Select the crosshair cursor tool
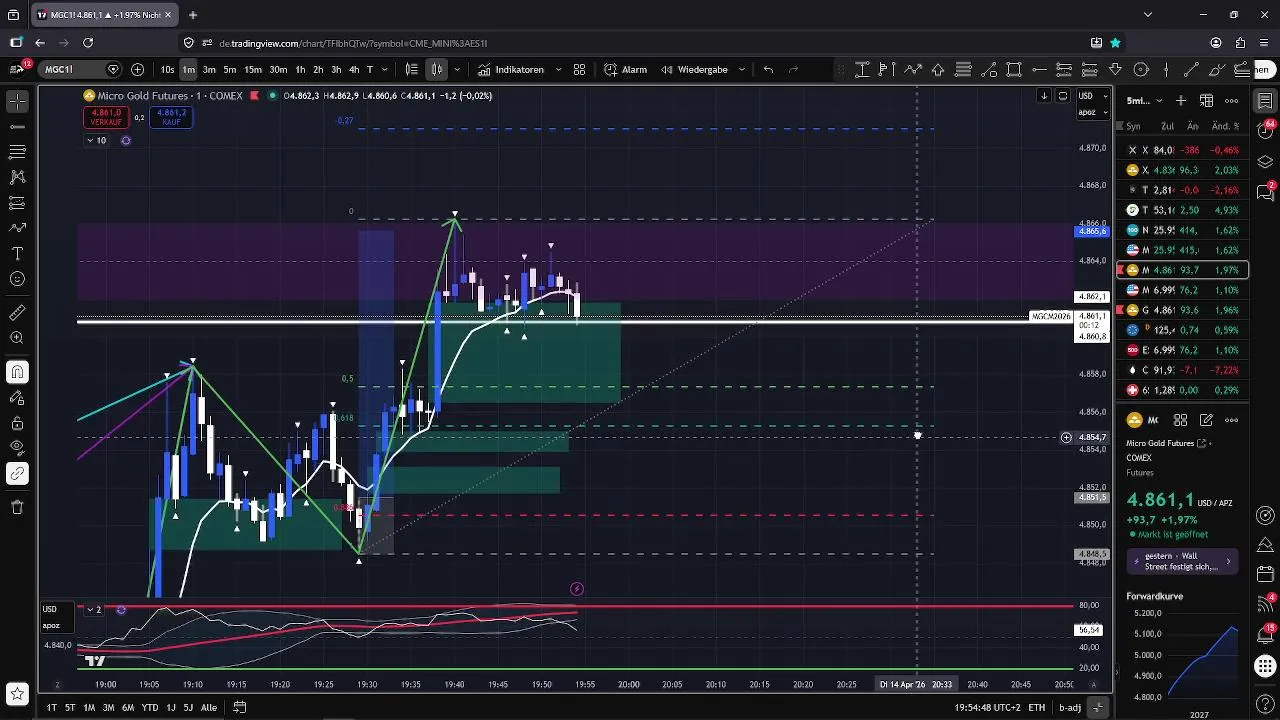1280x720 pixels. [x=17, y=102]
